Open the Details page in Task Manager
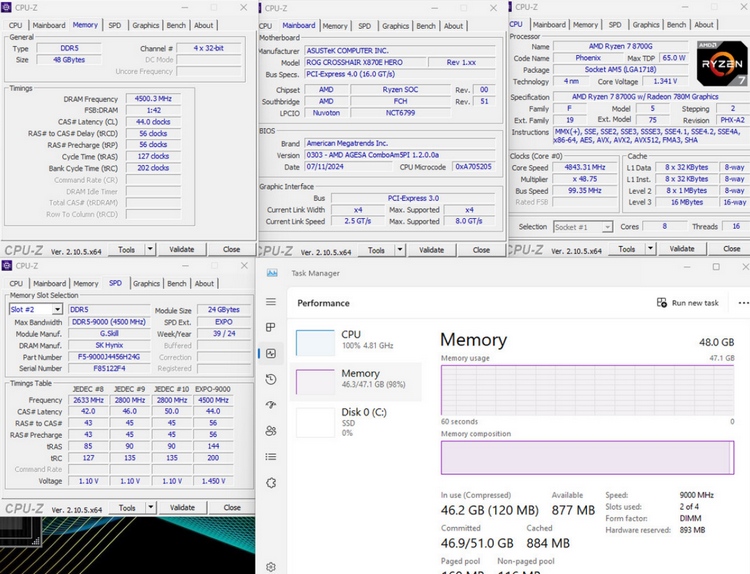The width and height of the screenshot is (750, 574). click(271, 457)
